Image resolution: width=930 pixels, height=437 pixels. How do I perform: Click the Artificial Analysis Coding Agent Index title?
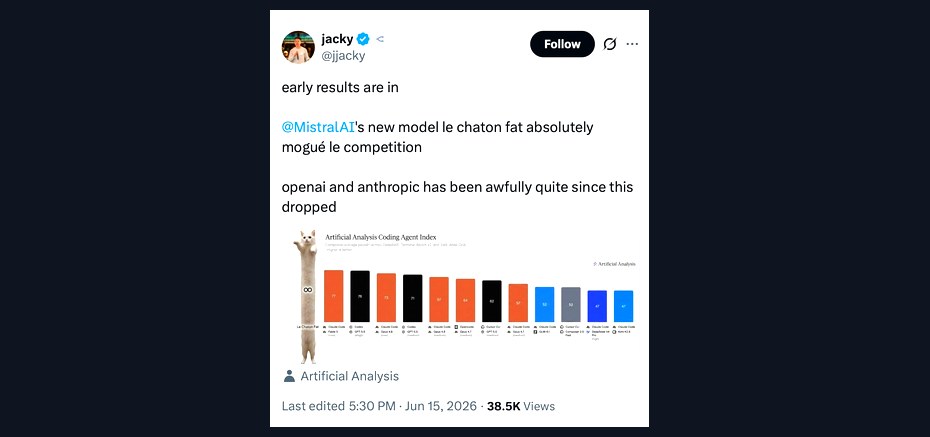[380, 237]
